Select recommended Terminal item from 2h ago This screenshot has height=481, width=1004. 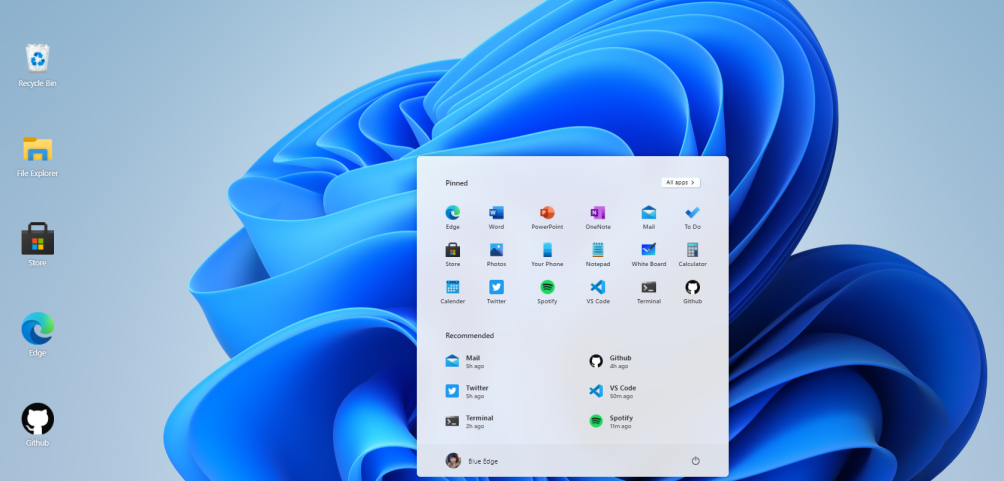[x=478, y=421]
